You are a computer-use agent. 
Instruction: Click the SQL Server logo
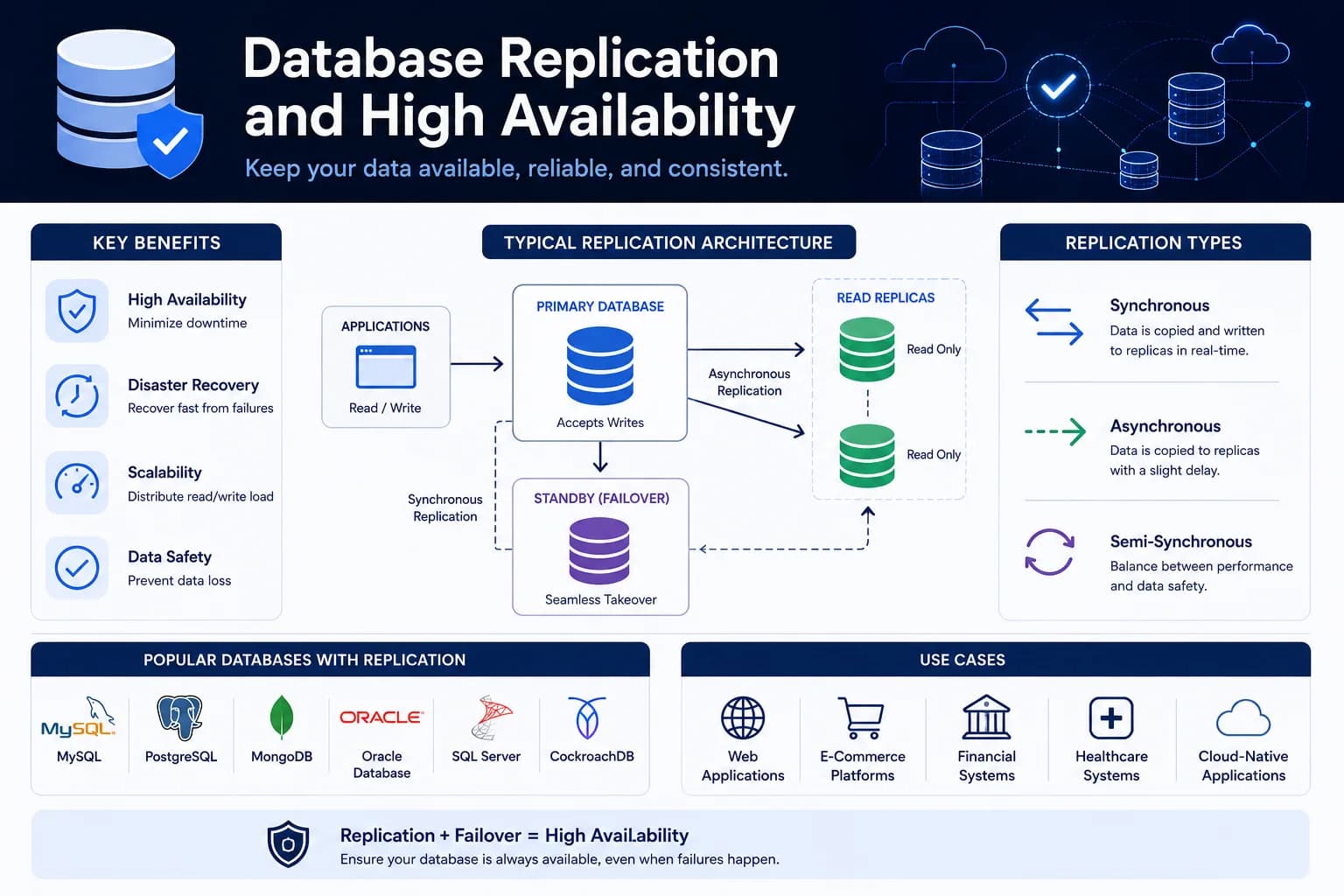492,718
